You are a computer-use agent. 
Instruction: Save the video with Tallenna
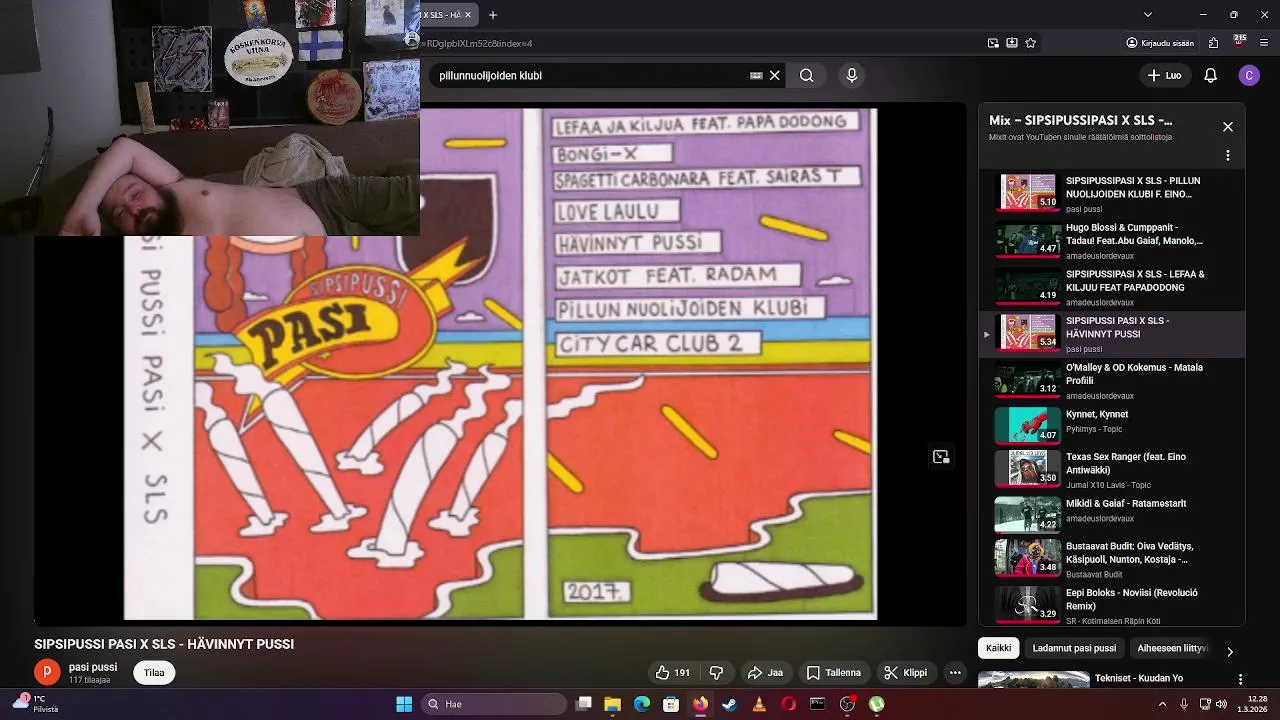tap(834, 673)
